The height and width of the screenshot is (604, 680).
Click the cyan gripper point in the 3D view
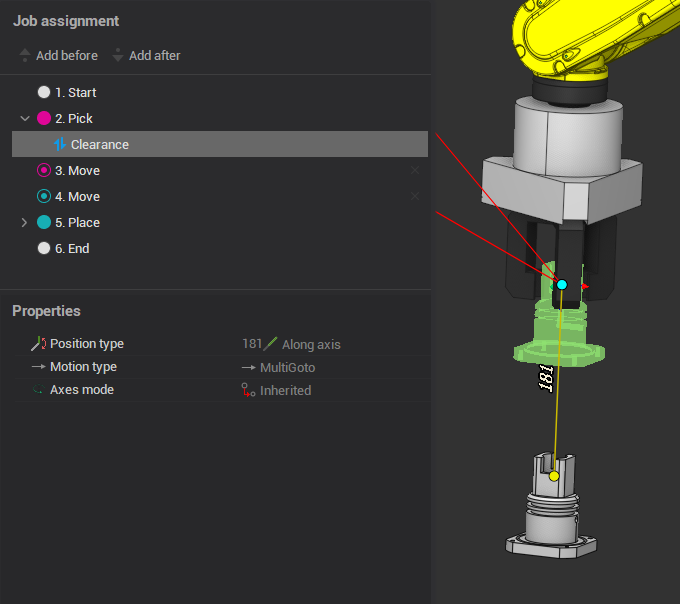pos(562,285)
